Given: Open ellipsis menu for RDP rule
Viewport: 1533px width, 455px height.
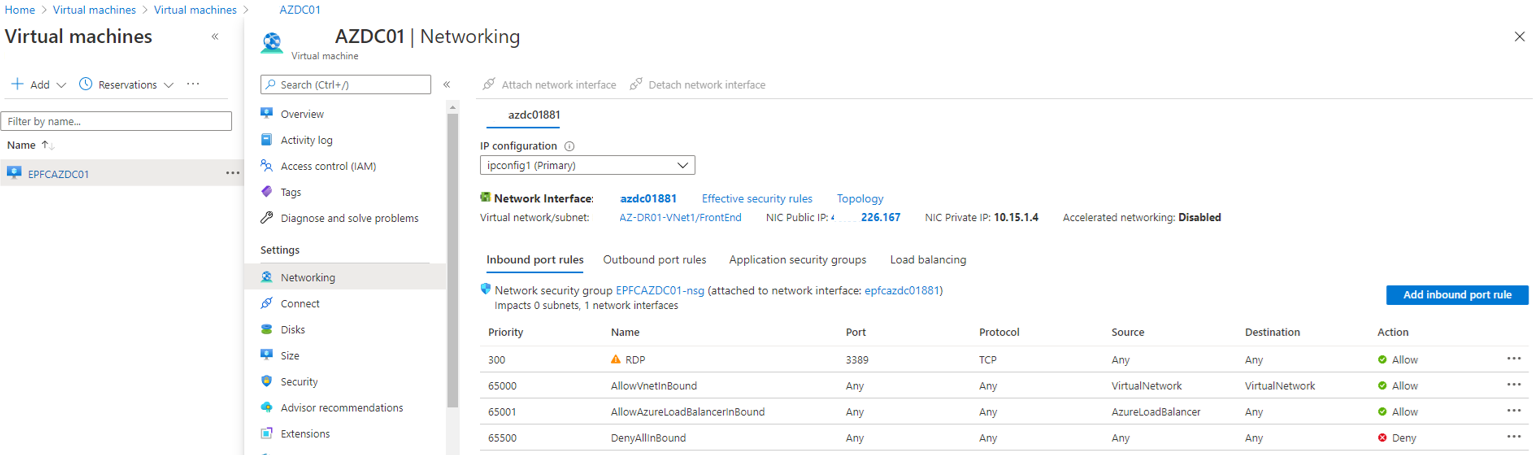Looking at the screenshot, I should click(1514, 359).
